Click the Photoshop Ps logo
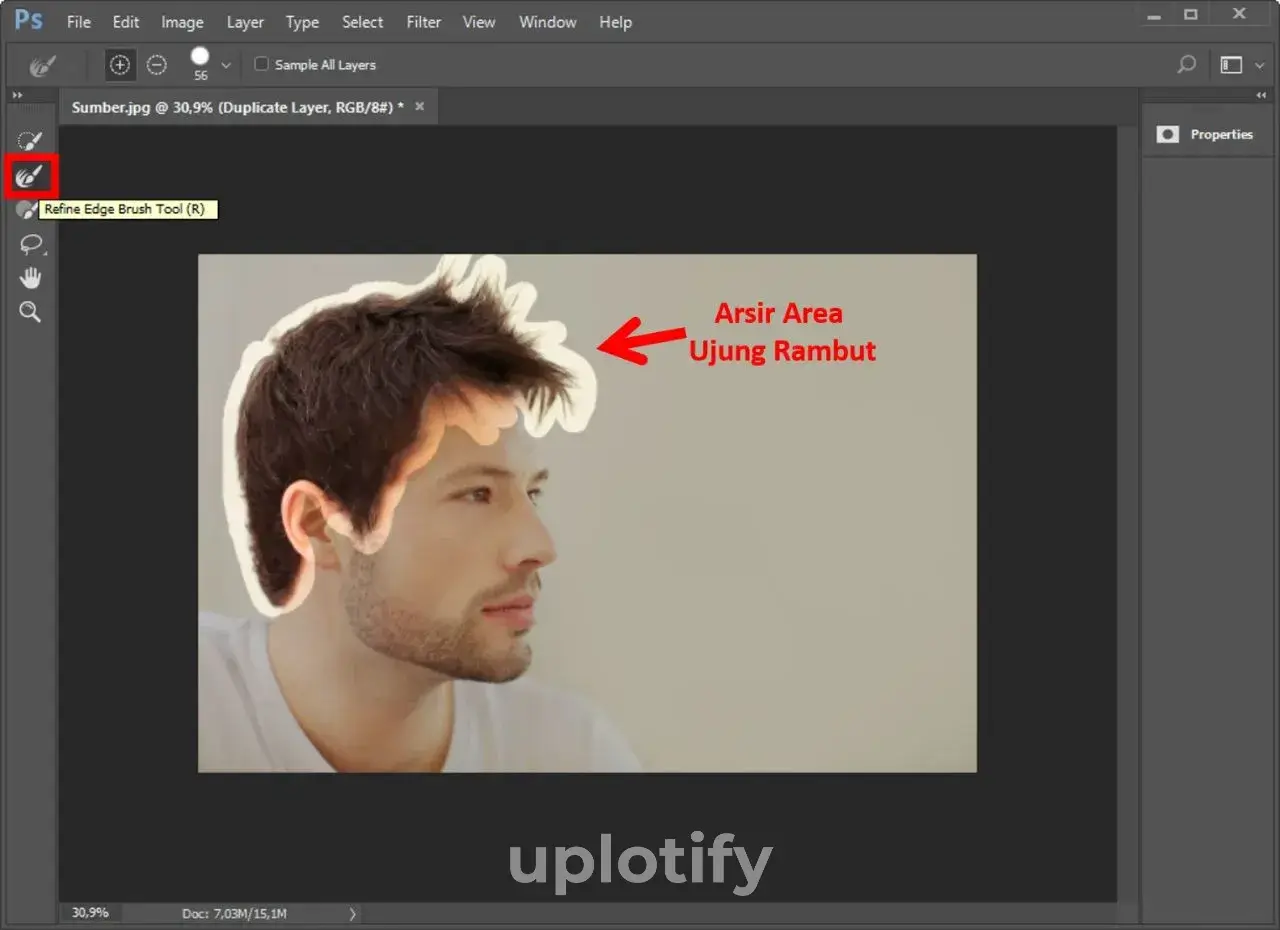 click(x=29, y=19)
